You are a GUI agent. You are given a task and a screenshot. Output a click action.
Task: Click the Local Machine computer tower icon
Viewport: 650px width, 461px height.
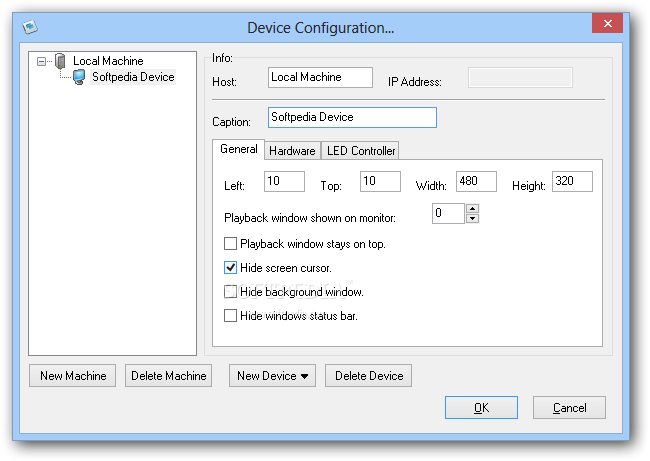click(x=61, y=61)
